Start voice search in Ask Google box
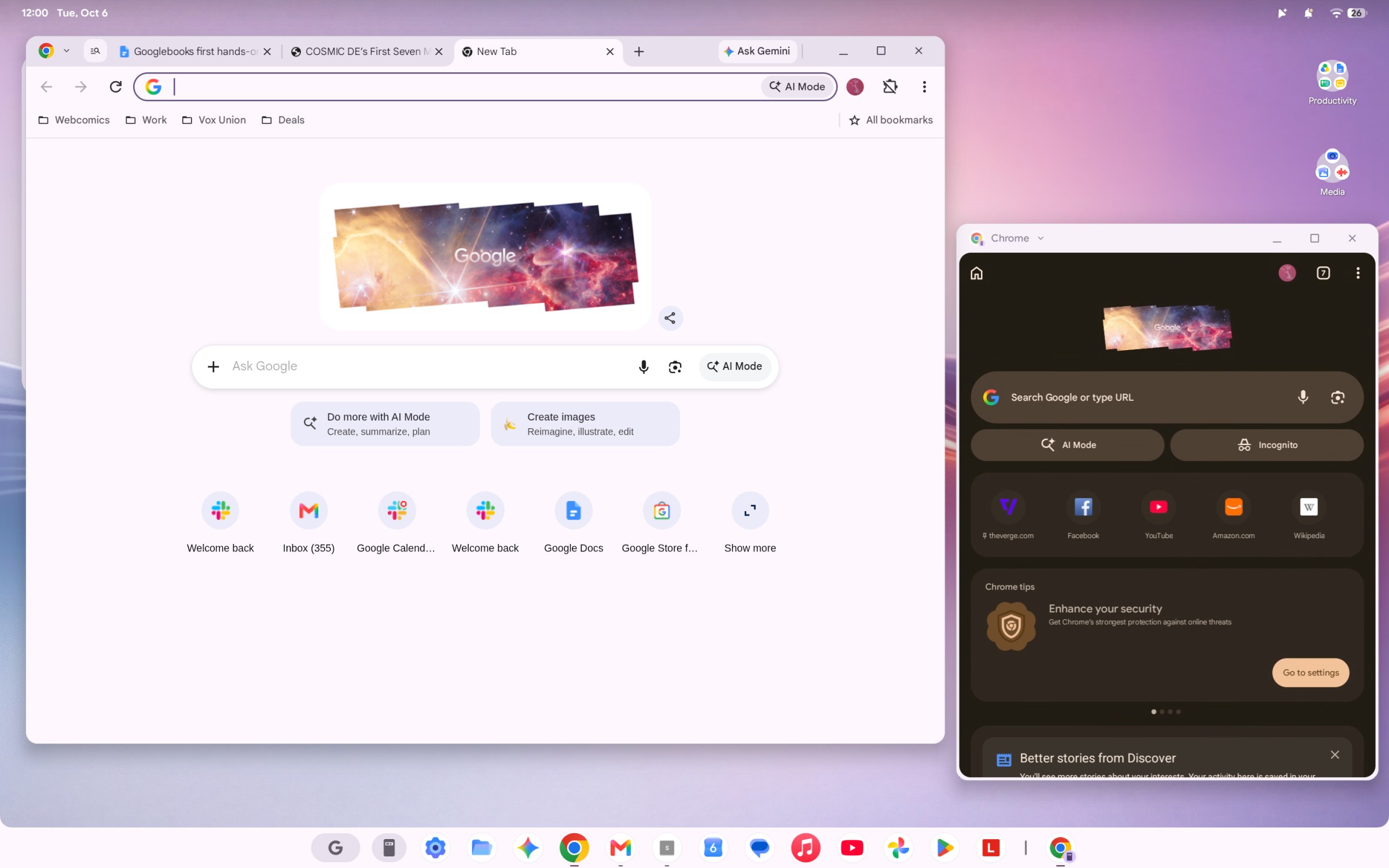Image resolution: width=1389 pixels, height=868 pixels. pos(643,366)
